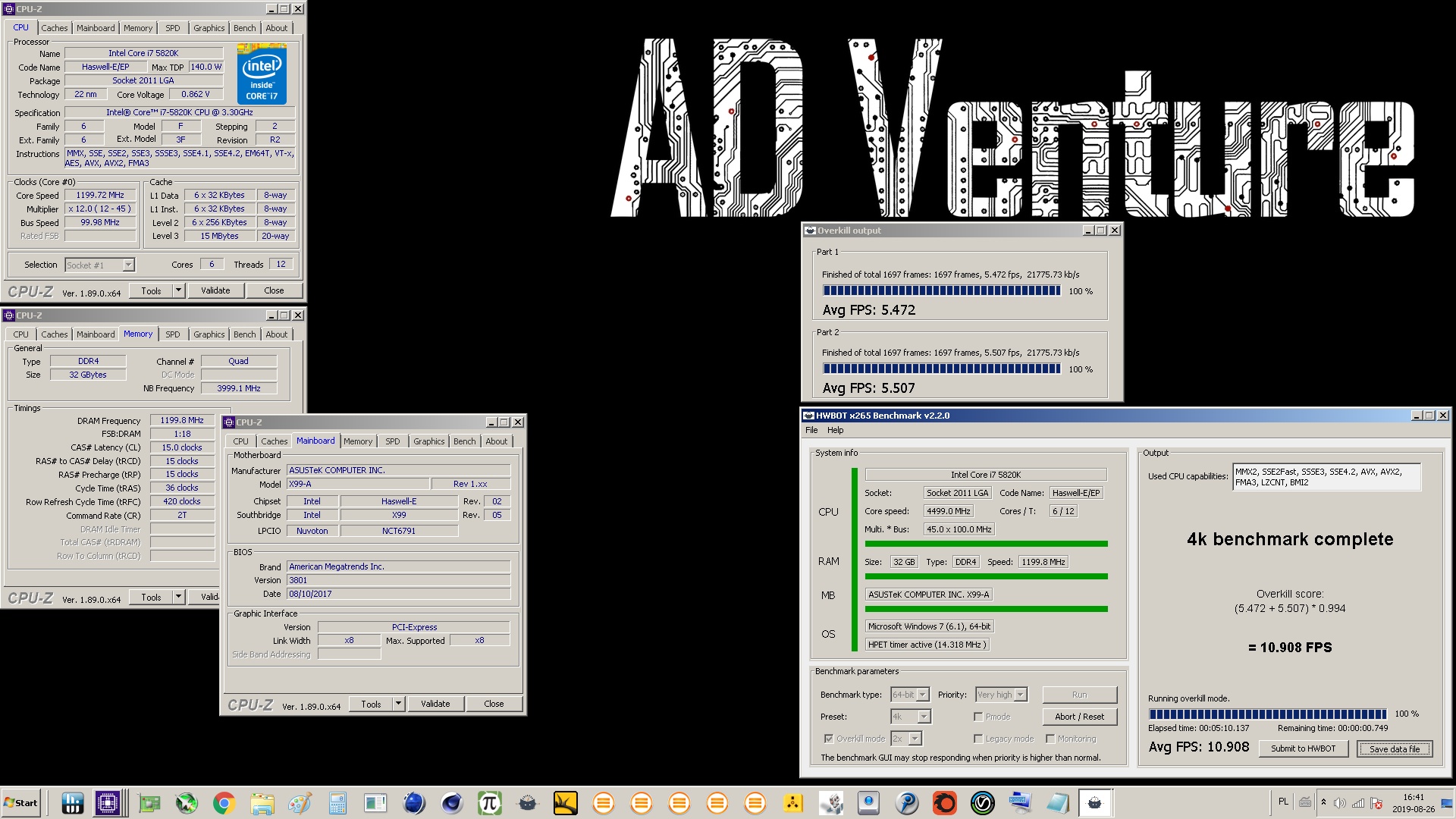Open the SuperPi green pi icon

coord(489,802)
